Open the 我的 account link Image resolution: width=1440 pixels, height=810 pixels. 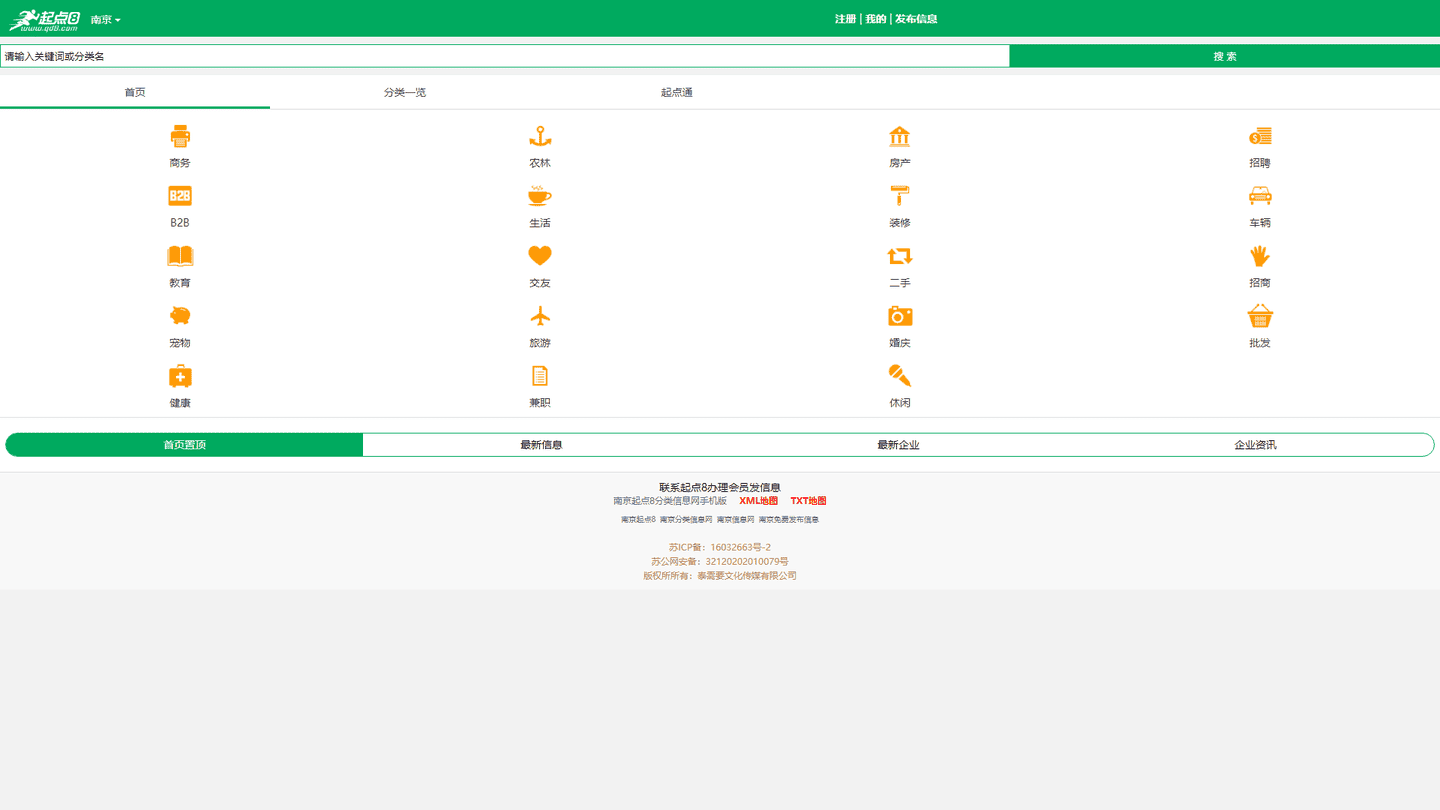pyautogui.click(x=875, y=19)
